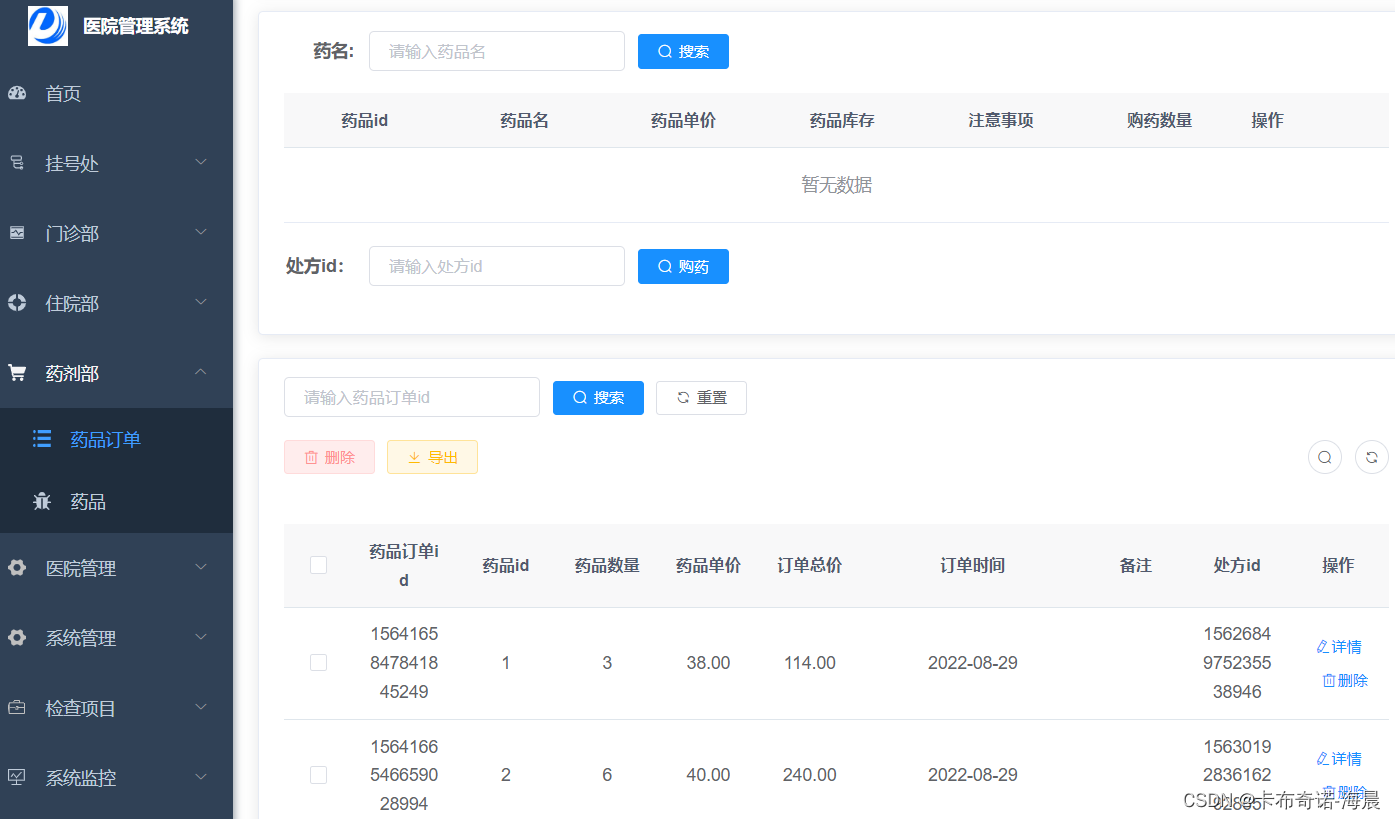Click the hospital system logo icon

(x=48, y=26)
